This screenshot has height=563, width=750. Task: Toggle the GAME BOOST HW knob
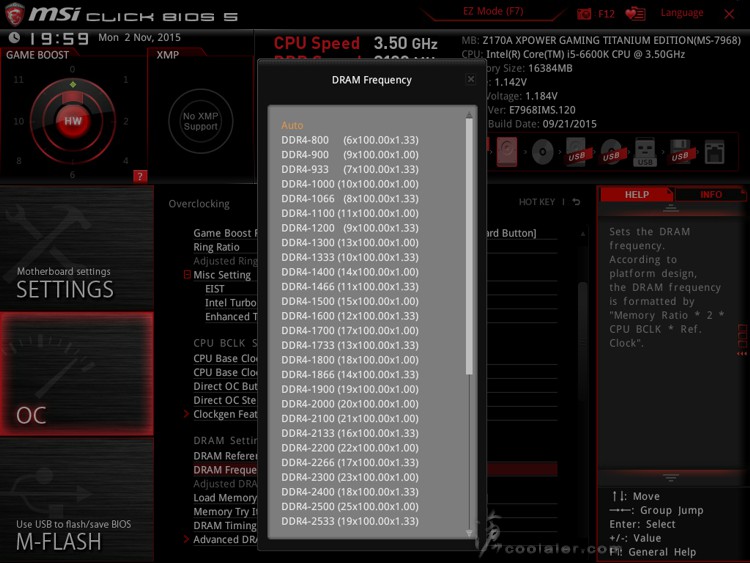click(73, 121)
